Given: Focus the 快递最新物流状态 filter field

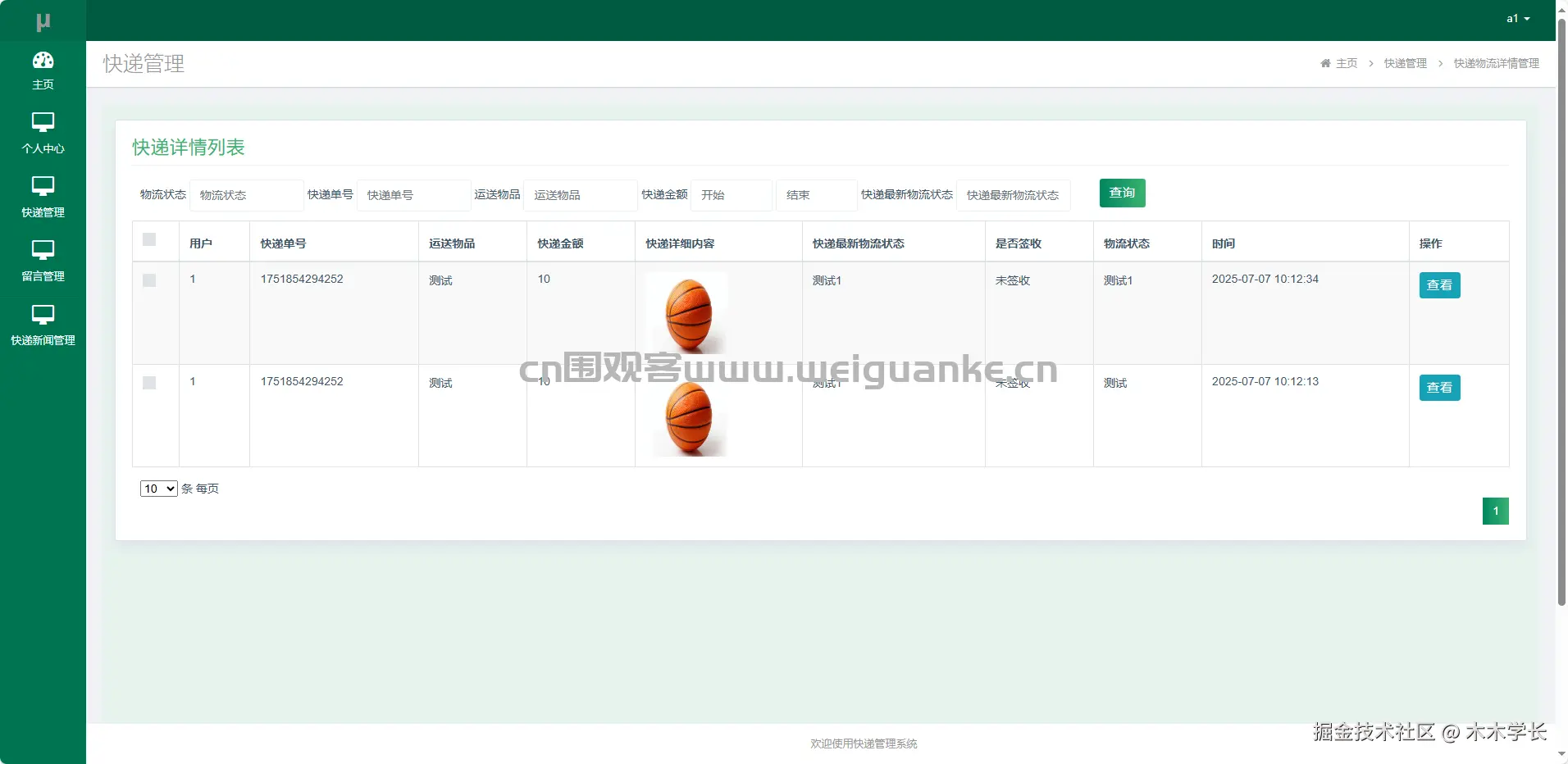Looking at the screenshot, I should point(1013,195).
